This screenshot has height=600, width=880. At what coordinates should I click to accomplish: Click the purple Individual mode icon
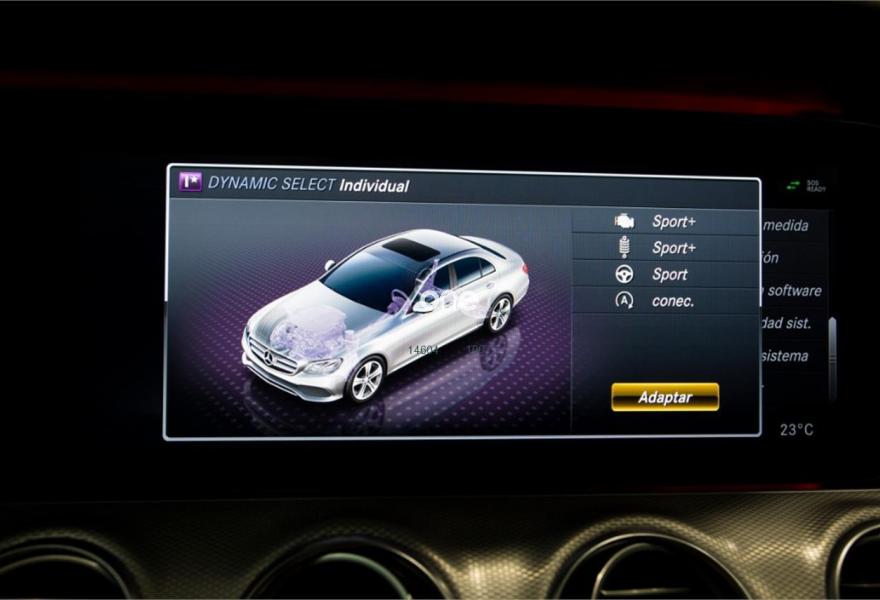pyautogui.click(x=190, y=183)
